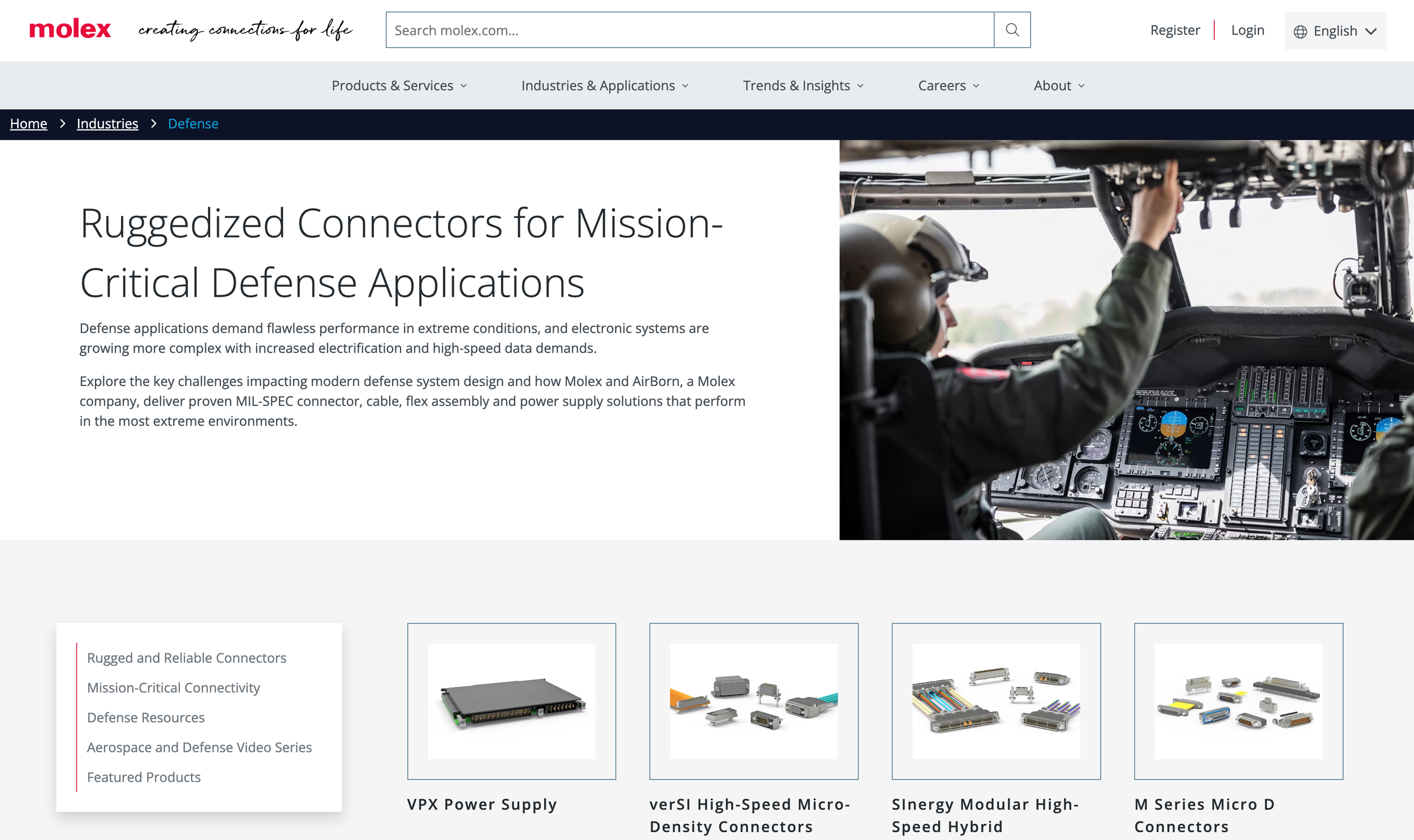Open VPX Power Supply product thumbnail
Viewport: 1414px width, 840px height.
pos(511,701)
